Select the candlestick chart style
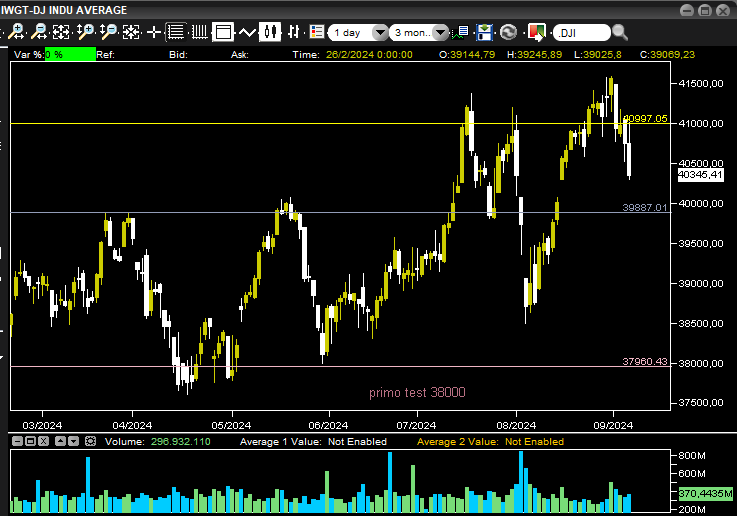 tap(272, 32)
